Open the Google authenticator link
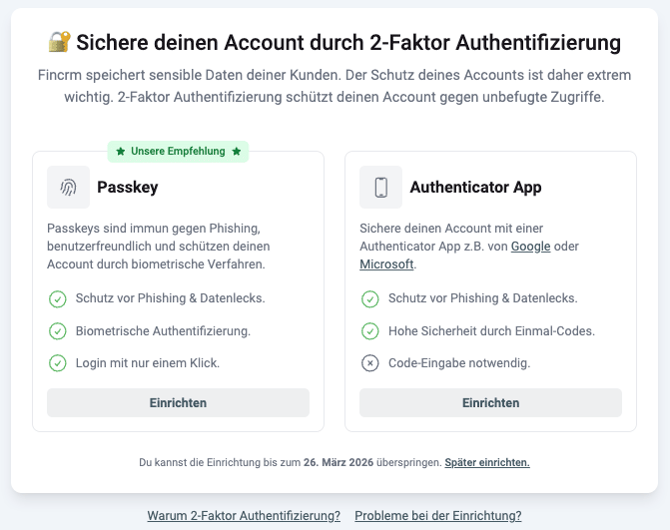 530,246
